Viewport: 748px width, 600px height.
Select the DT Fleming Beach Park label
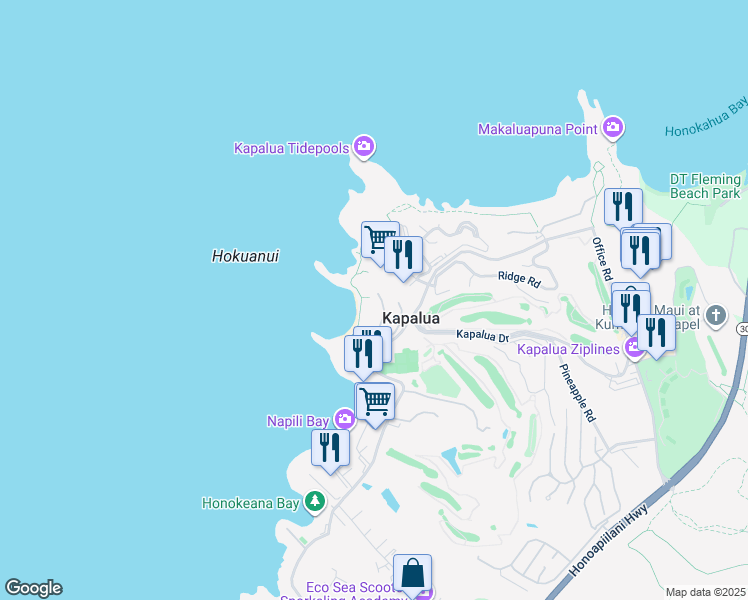click(x=705, y=186)
